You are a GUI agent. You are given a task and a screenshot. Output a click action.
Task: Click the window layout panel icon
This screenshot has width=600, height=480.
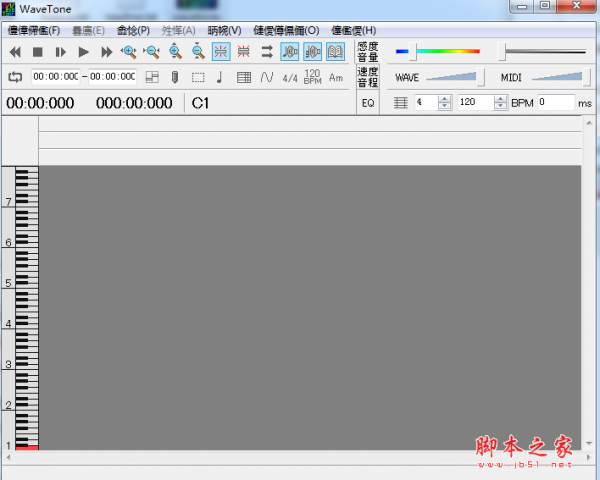152,77
